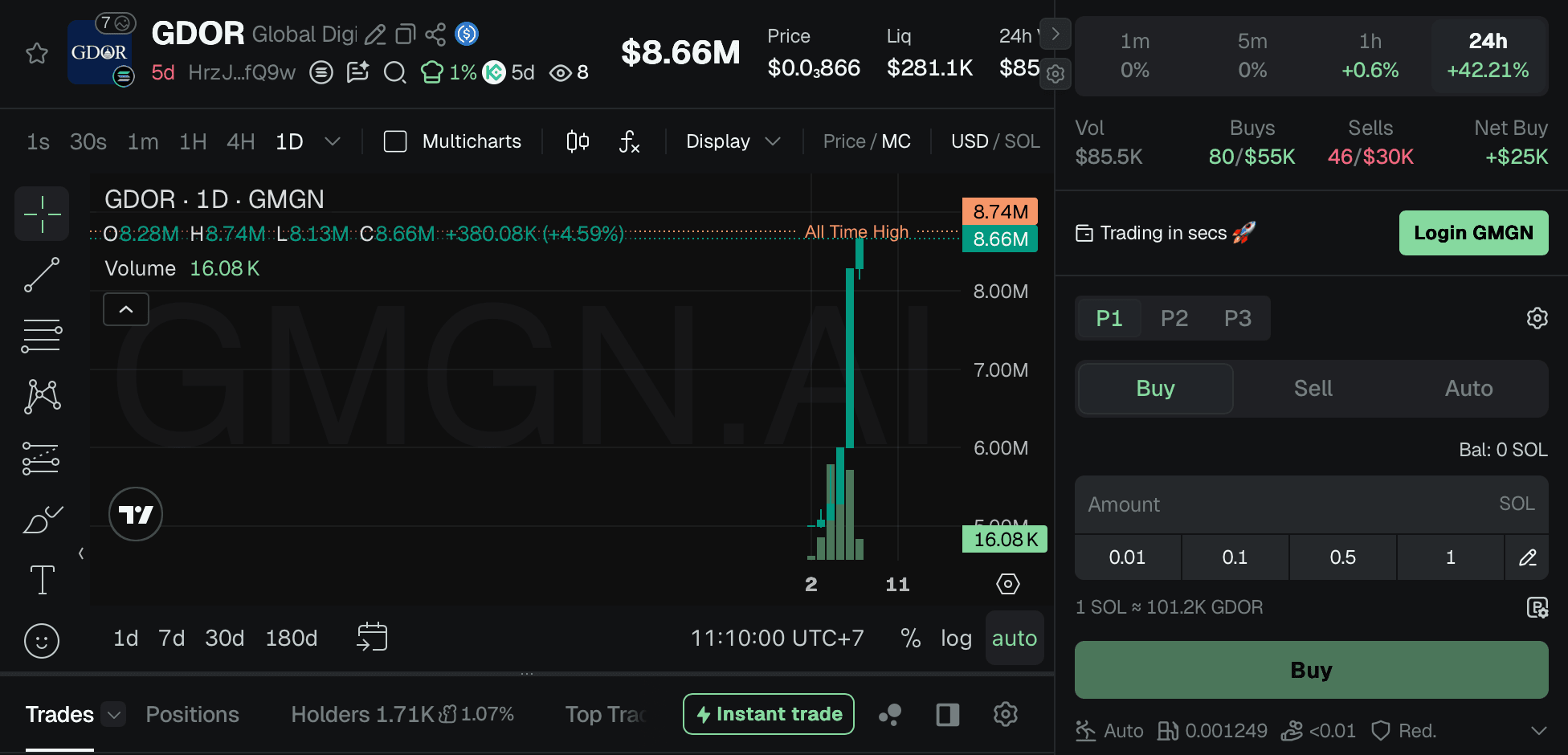The image size is (1568, 755).
Task: Select the pattern drawing tool
Action: 42,397
